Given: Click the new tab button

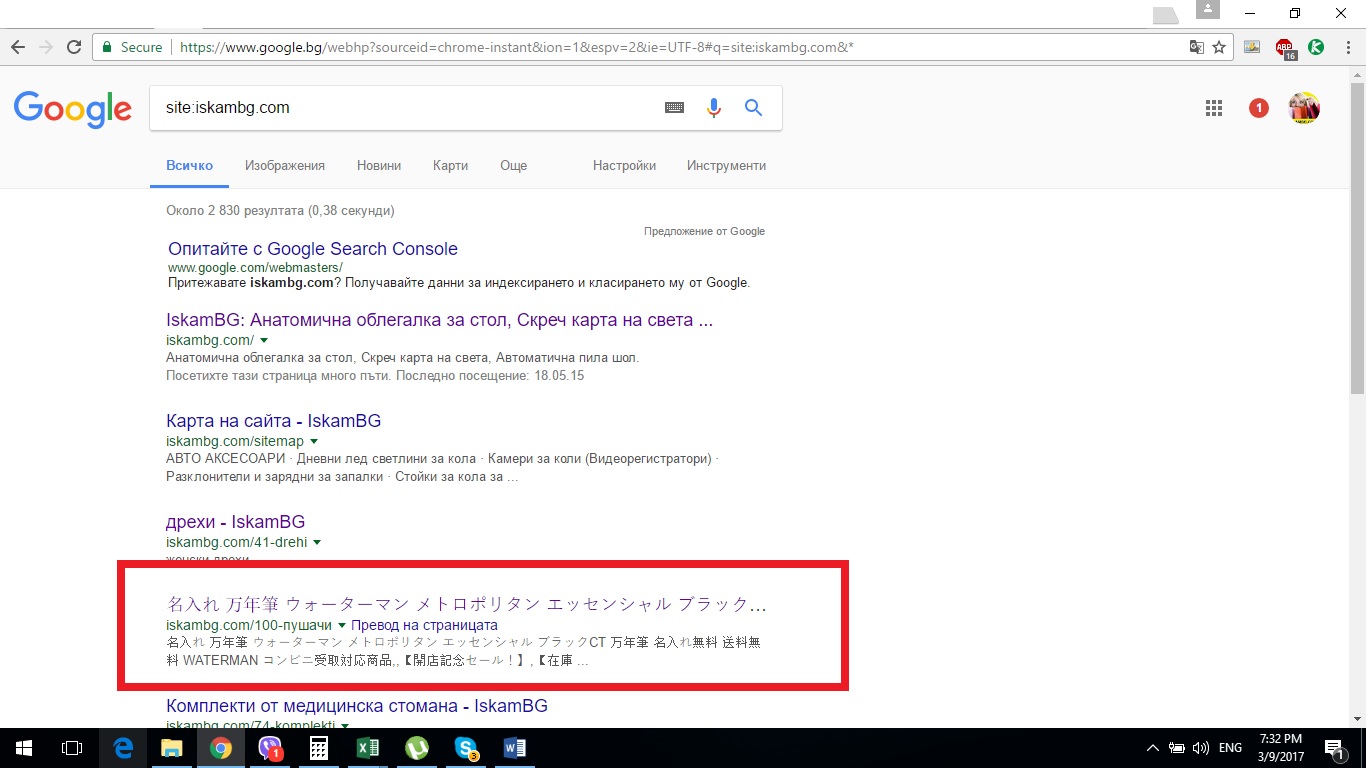Looking at the screenshot, I should click(x=1166, y=14).
